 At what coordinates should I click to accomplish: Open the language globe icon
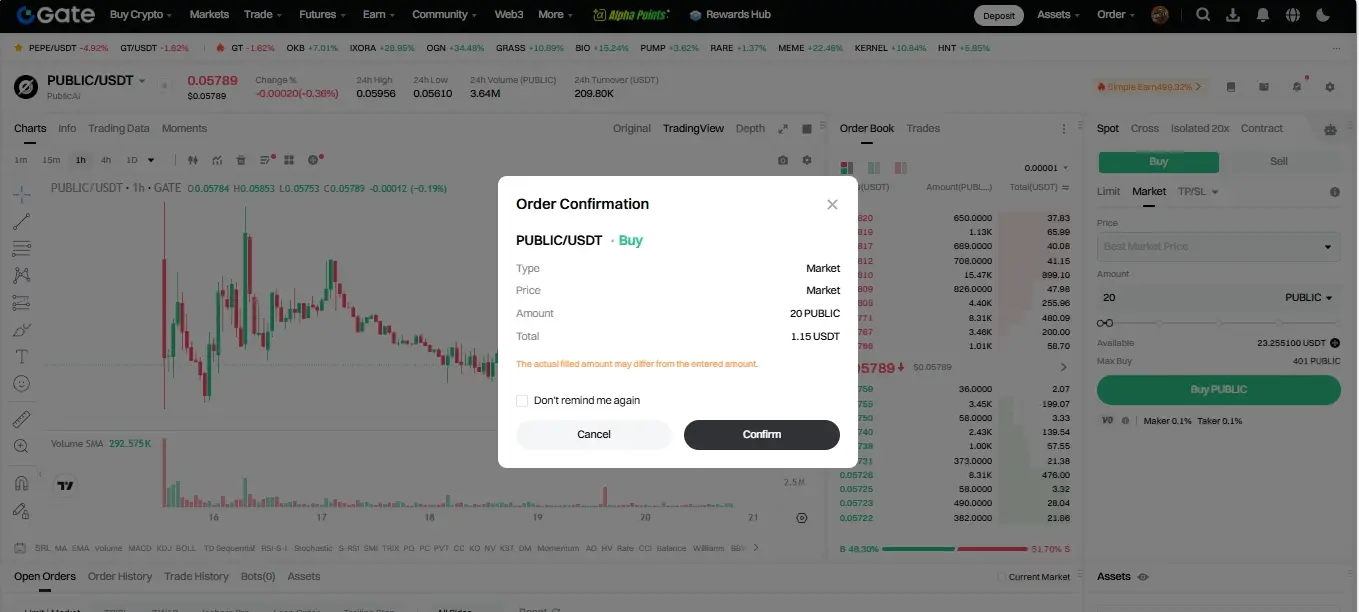click(x=1293, y=15)
